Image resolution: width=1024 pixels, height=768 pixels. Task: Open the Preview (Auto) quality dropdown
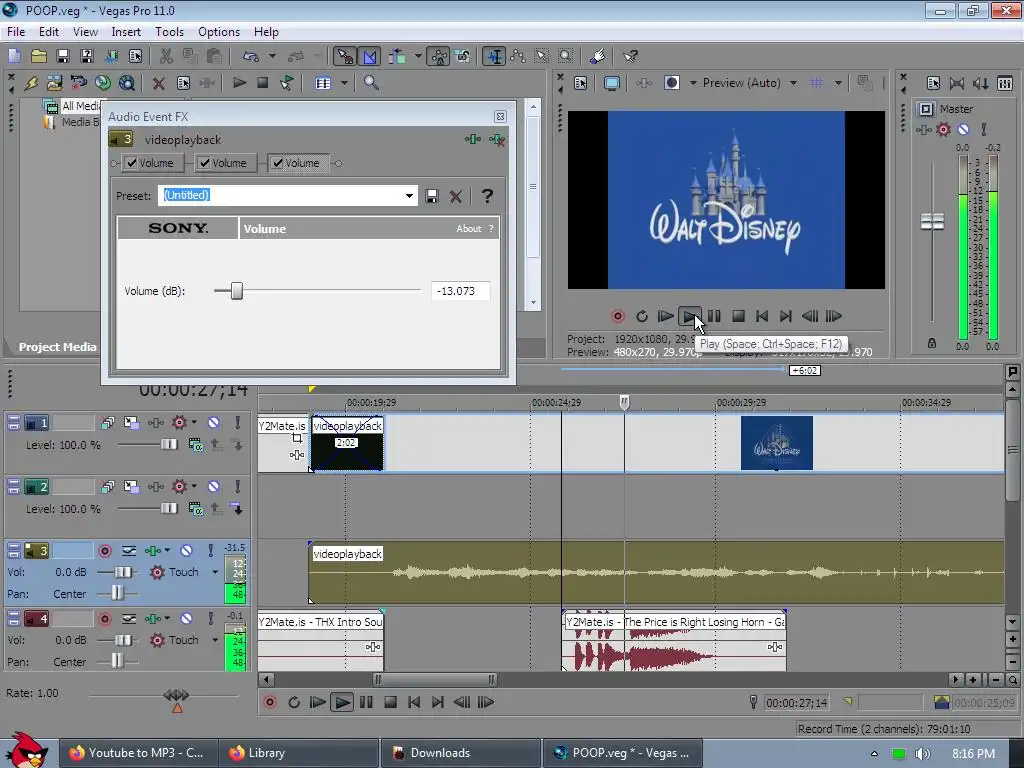click(x=793, y=83)
